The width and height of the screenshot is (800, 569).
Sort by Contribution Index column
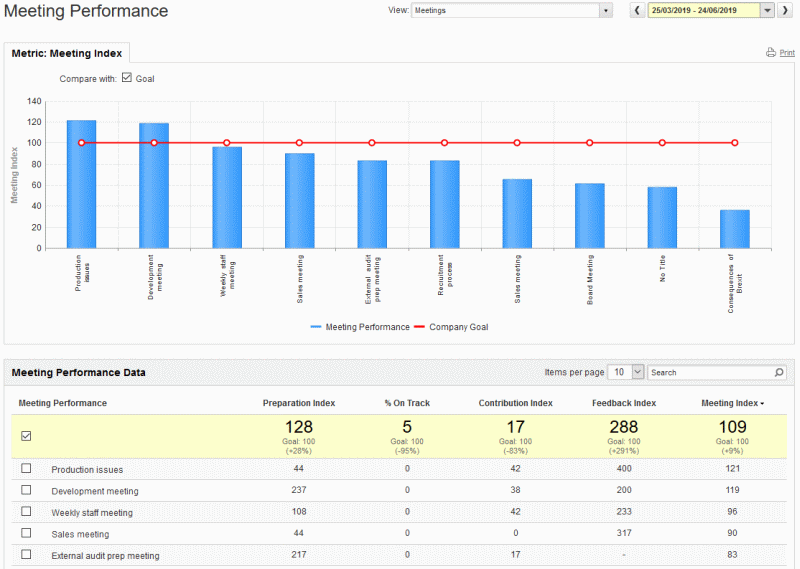coord(515,403)
